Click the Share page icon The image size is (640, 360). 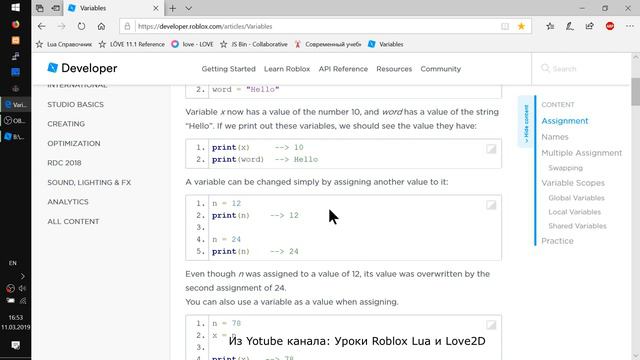pos(589,26)
